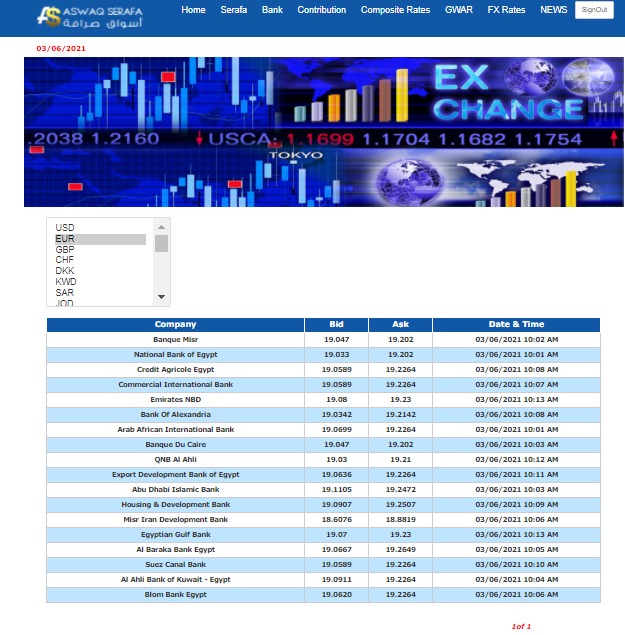Screen dimensions: 625x635
Task: Select USD in the currency list
Action: [100, 228]
